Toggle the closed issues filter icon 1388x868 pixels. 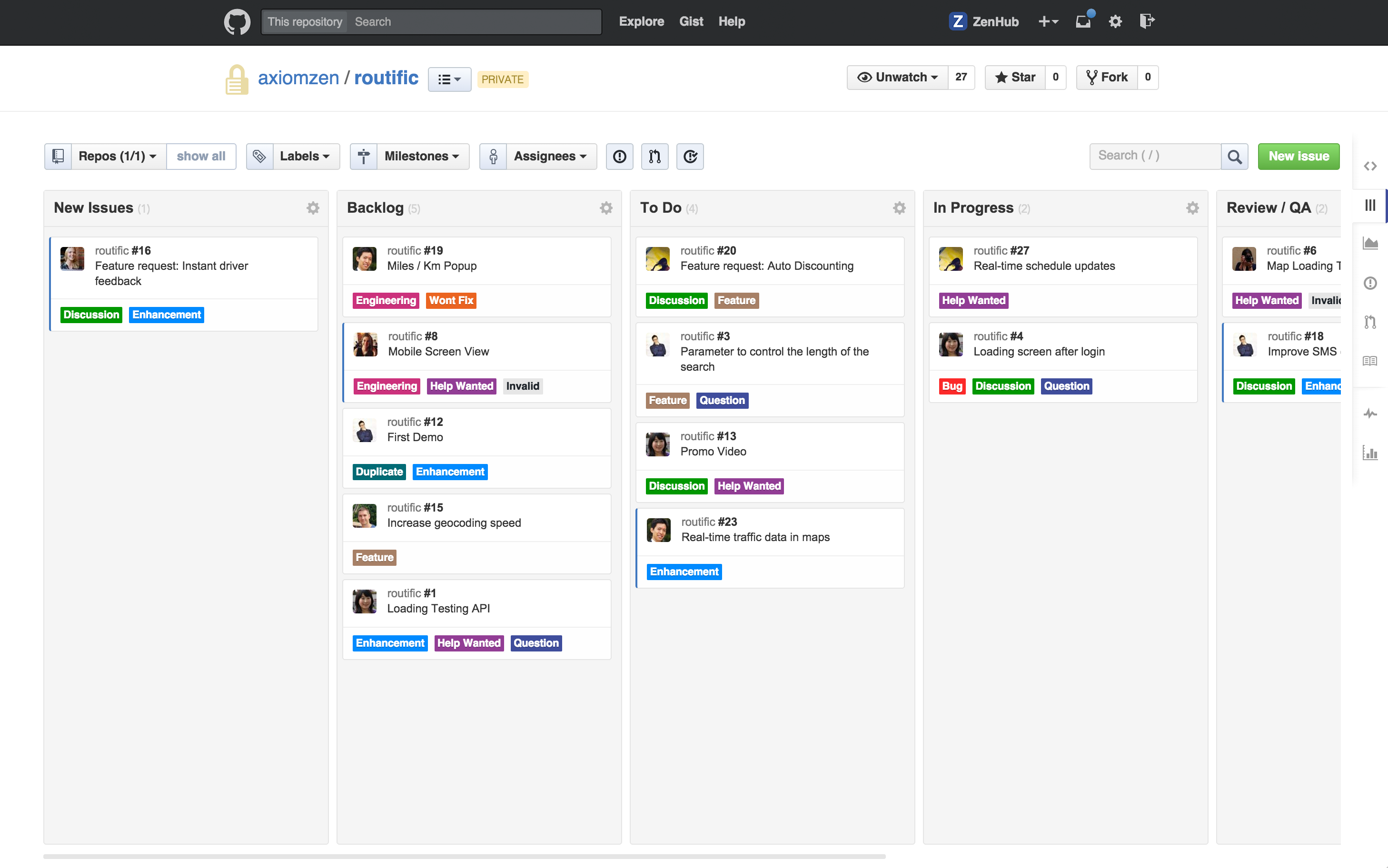pos(690,156)
